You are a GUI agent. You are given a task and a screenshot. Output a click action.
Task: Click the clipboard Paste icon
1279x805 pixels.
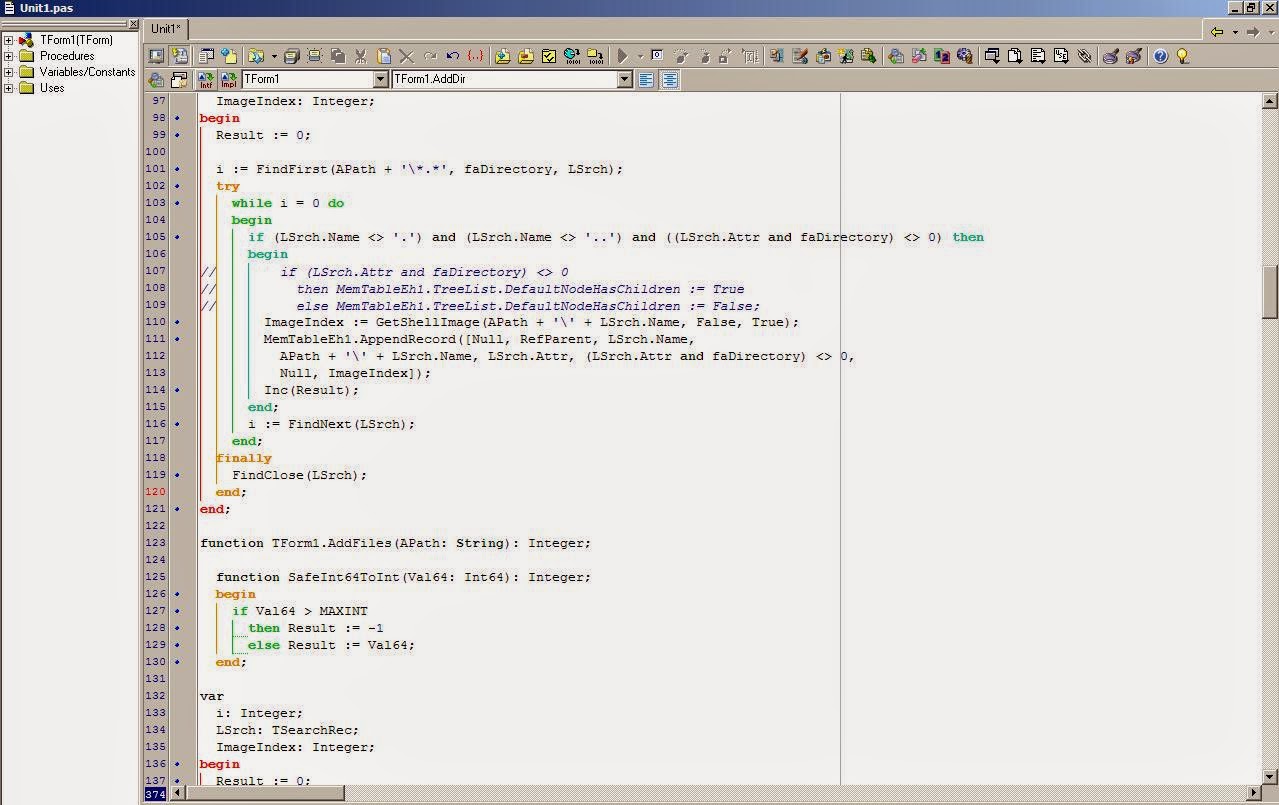pyautogui.click(x=383, y=56)
